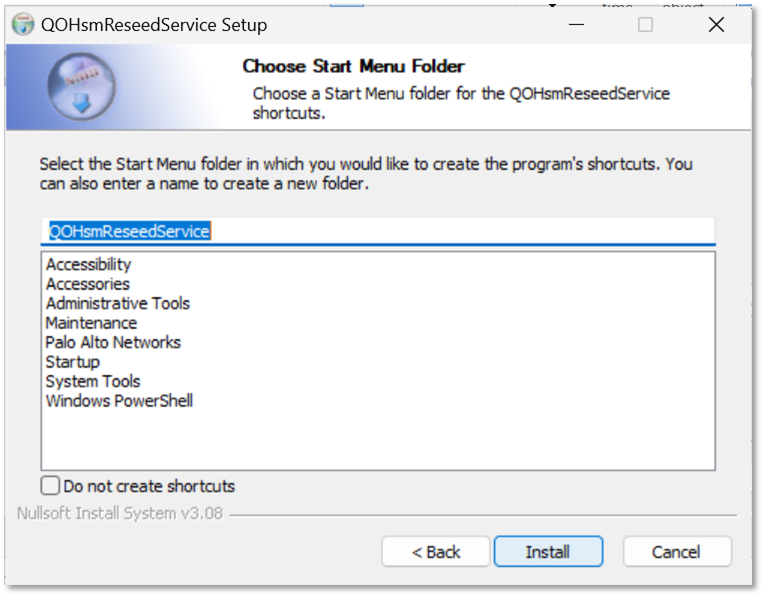Click the installer icon in the title bar
This screenshot has height=598, width=765.
(22, 24)
